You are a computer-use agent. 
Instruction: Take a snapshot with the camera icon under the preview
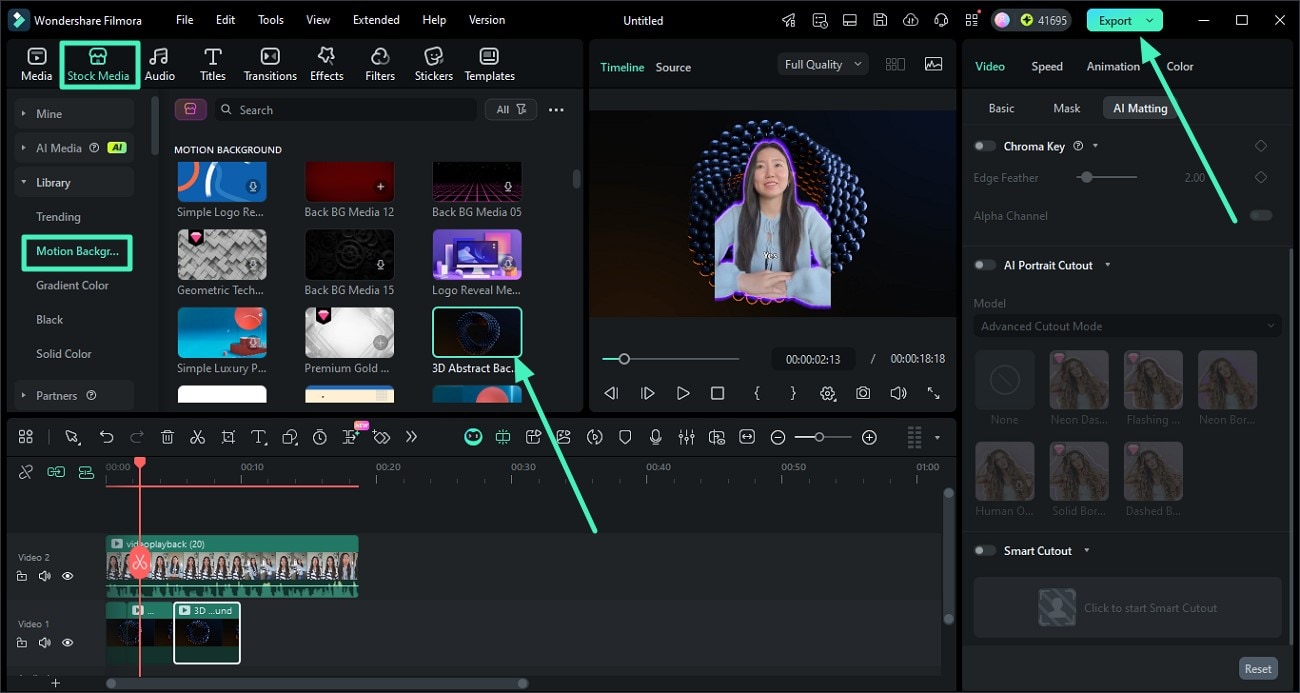(863, 393)
